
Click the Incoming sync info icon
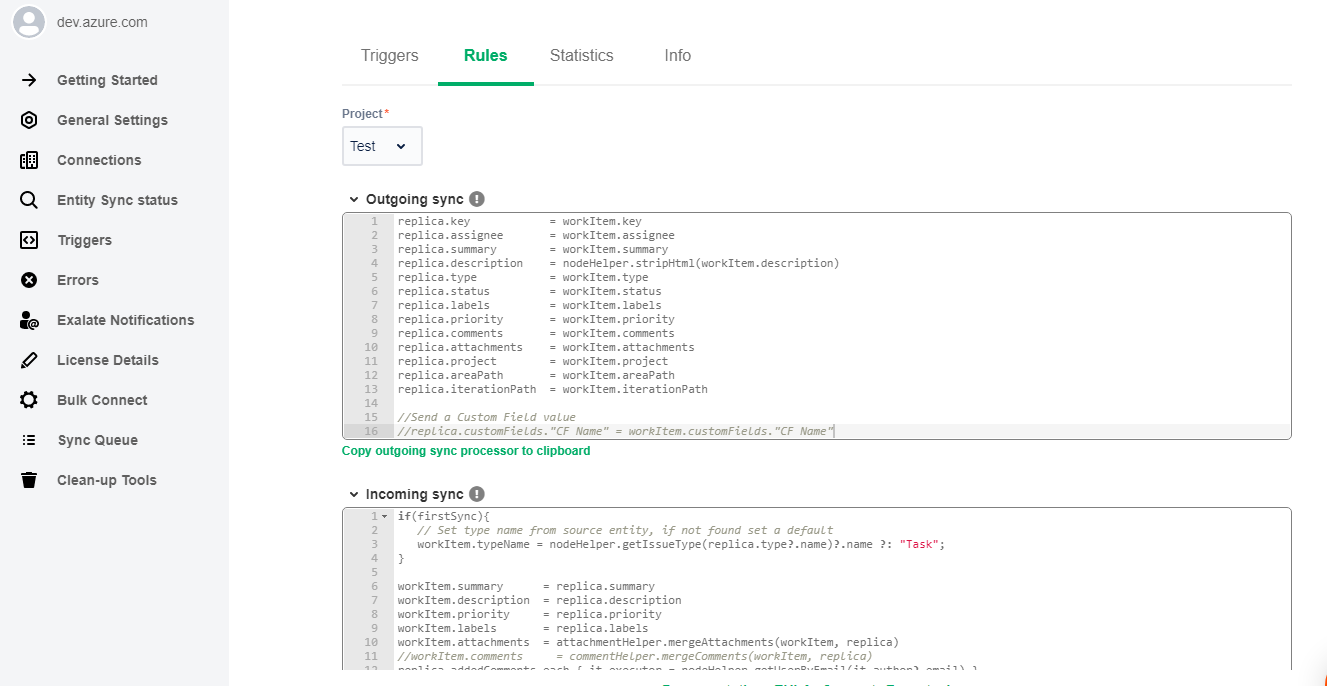[477, 494]
